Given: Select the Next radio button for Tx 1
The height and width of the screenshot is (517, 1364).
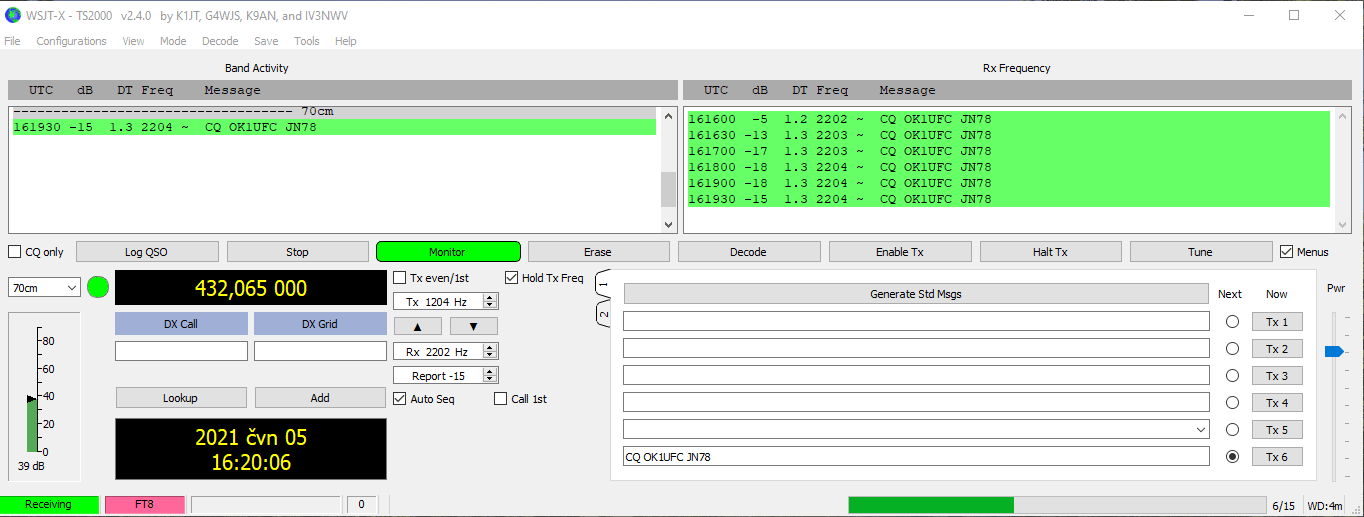Looking at the screenshot, I should pos(1232,322).
